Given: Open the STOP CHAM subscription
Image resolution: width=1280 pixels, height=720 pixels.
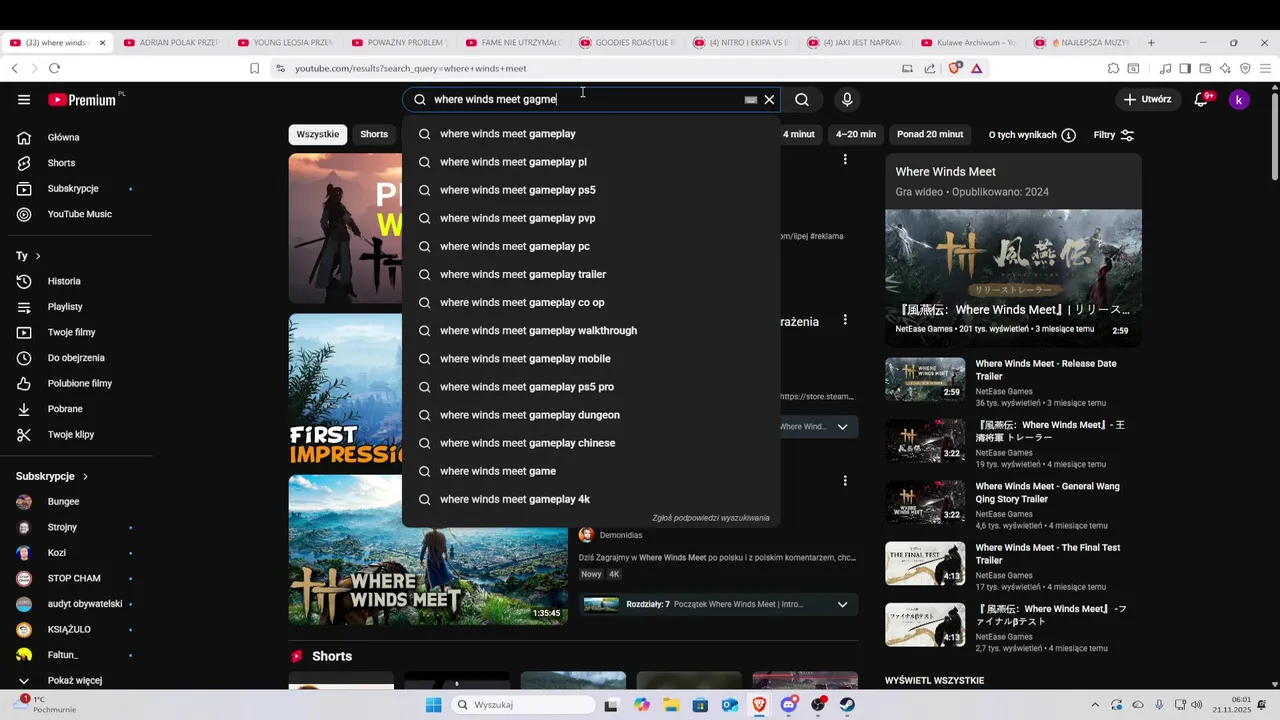Looking at the screenshot, I should coord(74,578).
